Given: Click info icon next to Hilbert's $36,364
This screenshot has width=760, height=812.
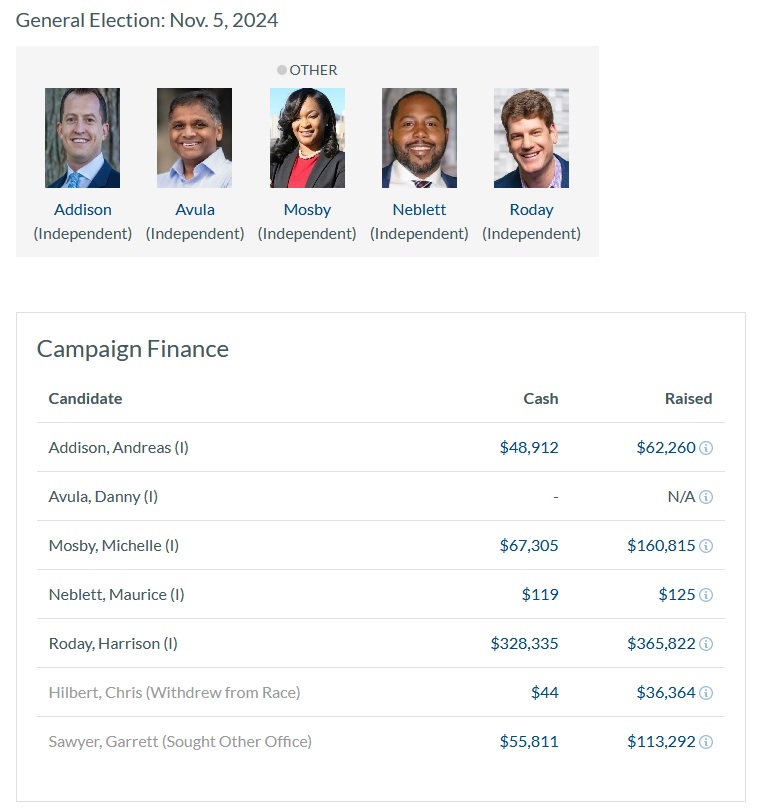Looking at the screenshot, I should [x=706, y=693].
